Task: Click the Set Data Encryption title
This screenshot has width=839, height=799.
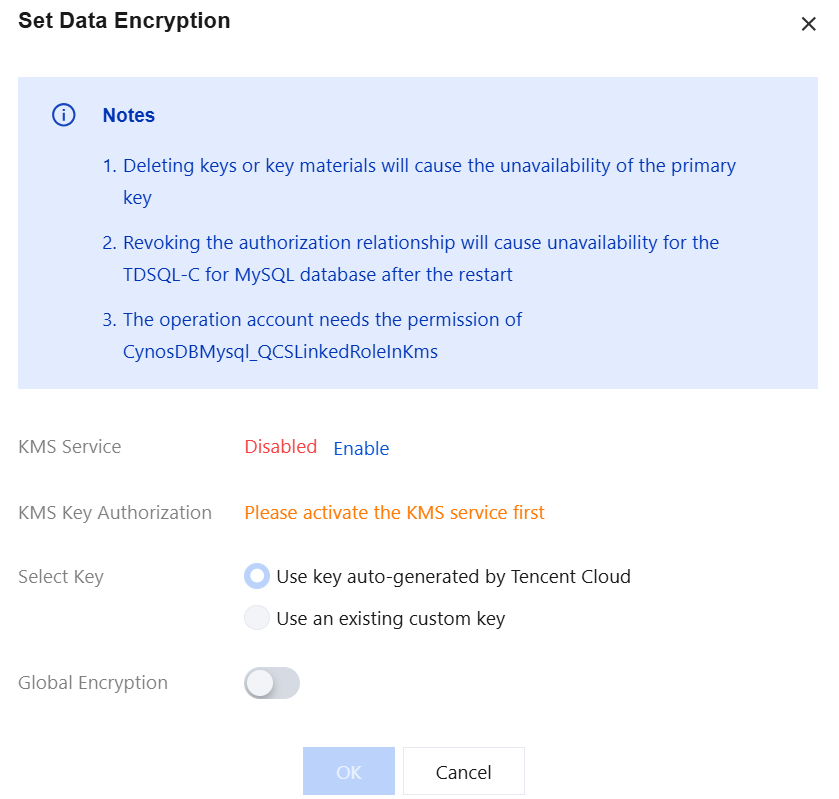Action: 124,20
